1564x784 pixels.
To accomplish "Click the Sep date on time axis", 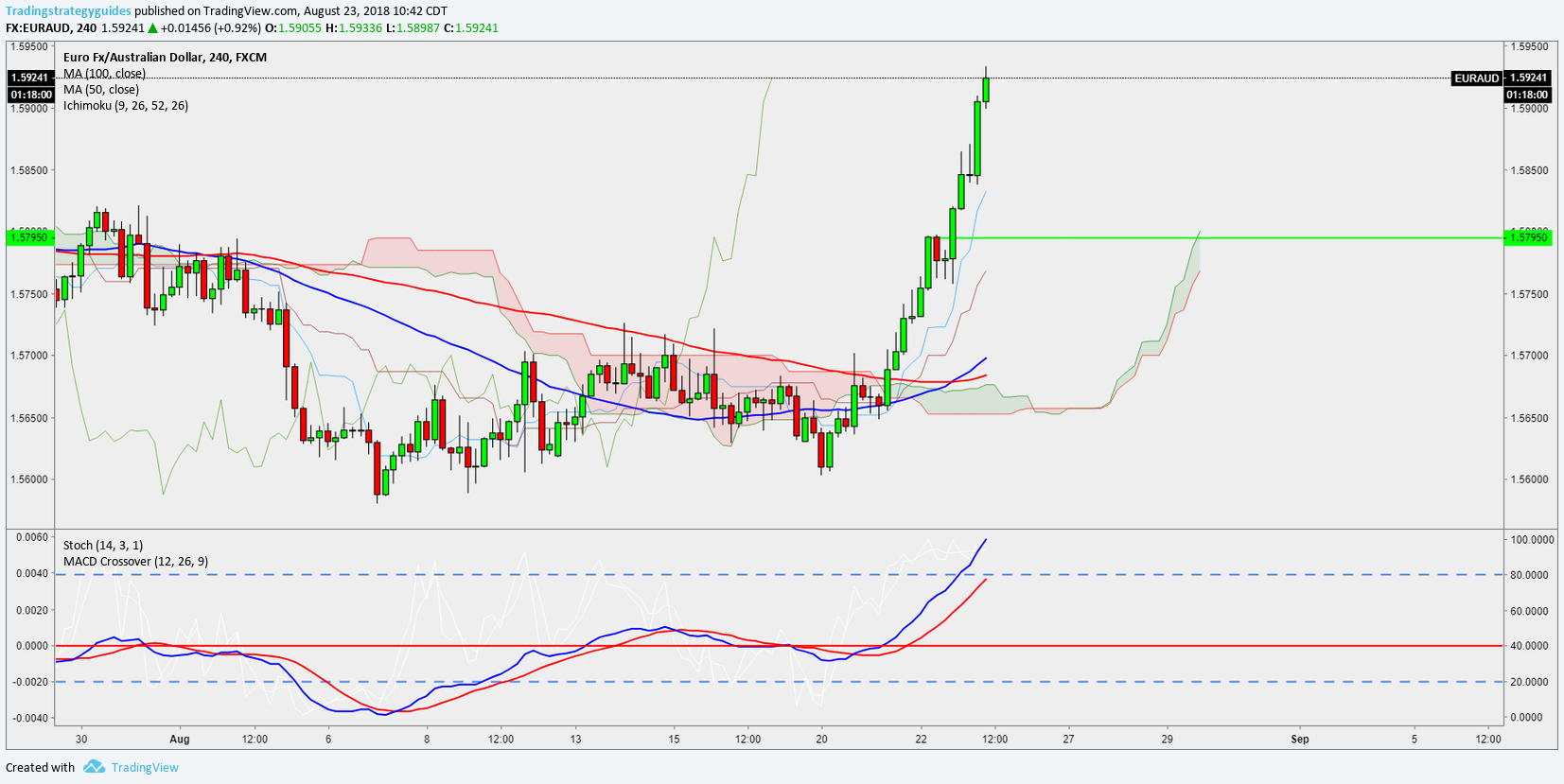I will (1300, 740).
